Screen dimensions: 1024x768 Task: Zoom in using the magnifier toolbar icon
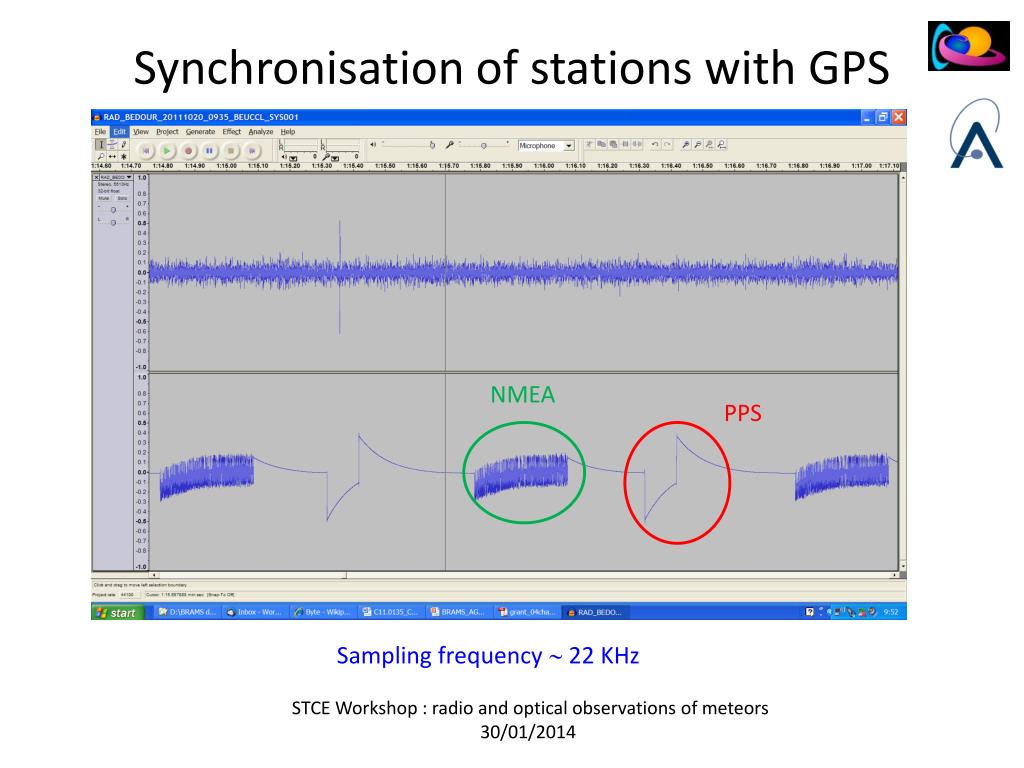tap(686, 144)
